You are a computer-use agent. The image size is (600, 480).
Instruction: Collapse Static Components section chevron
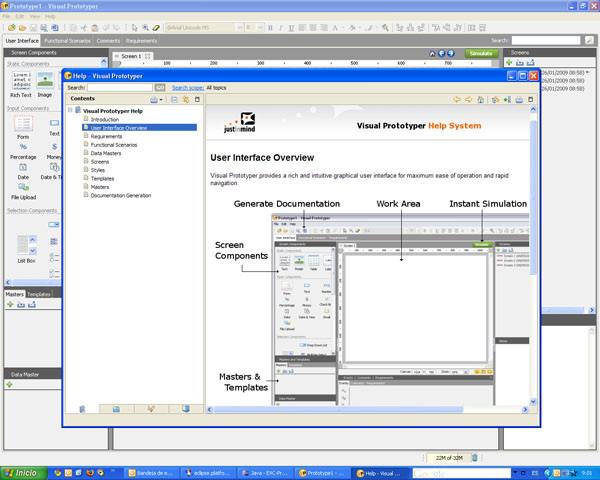[104, 61]
